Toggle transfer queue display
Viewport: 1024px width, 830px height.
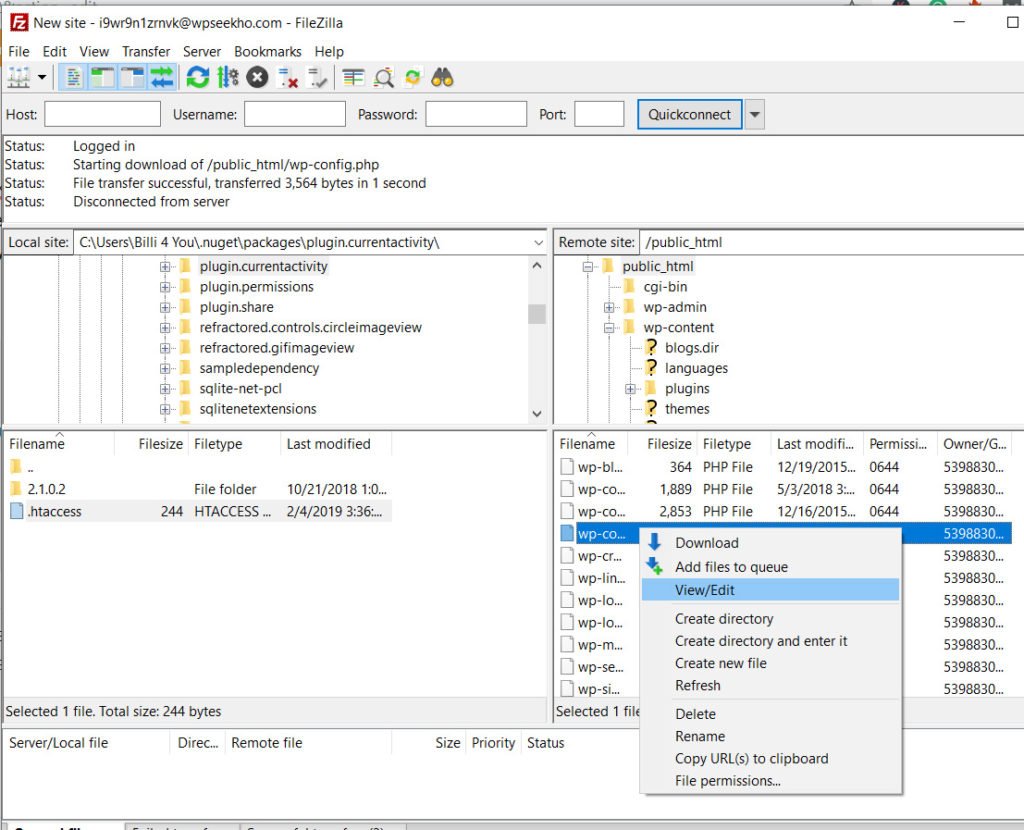click(x=162, y=78)
